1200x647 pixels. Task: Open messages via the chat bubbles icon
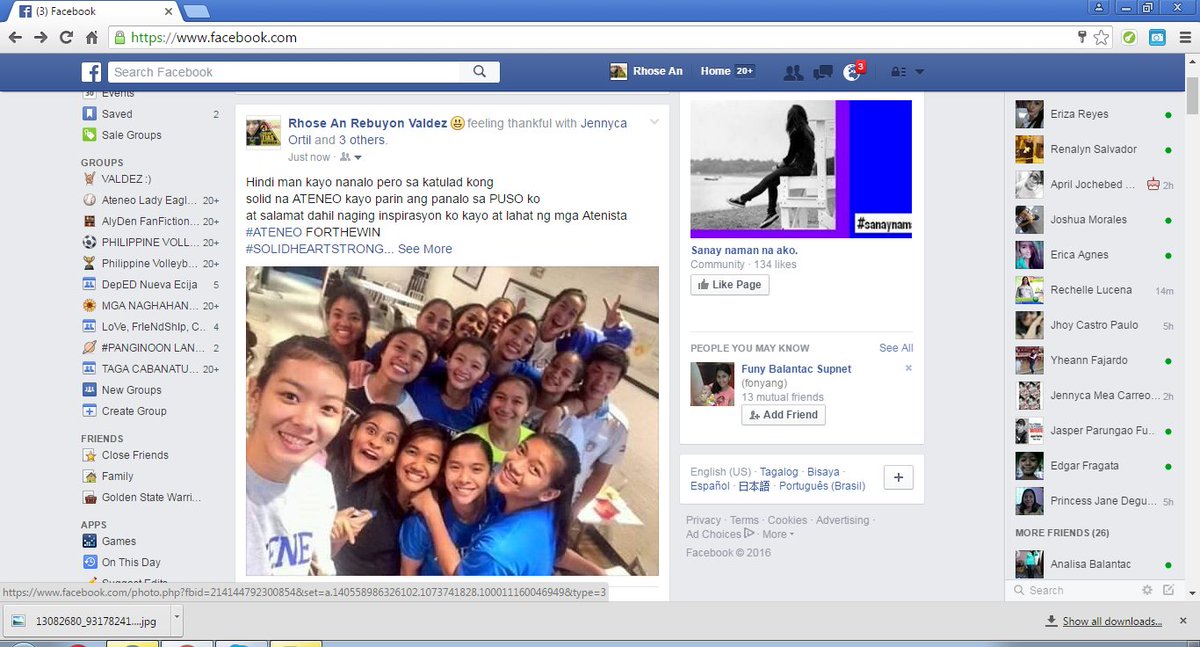click(x=822, y=71)
